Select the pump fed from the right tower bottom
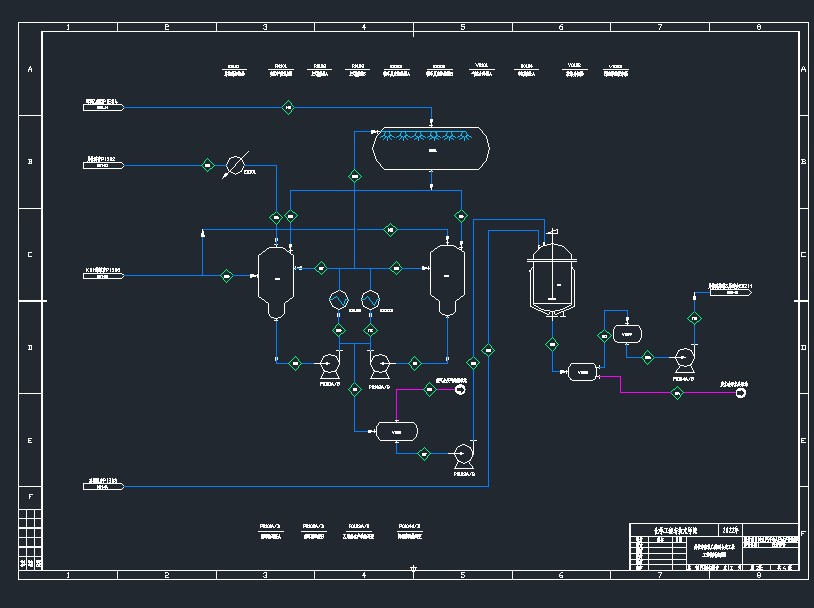This screenshot has height=608, width=814. tap(379, 365)
